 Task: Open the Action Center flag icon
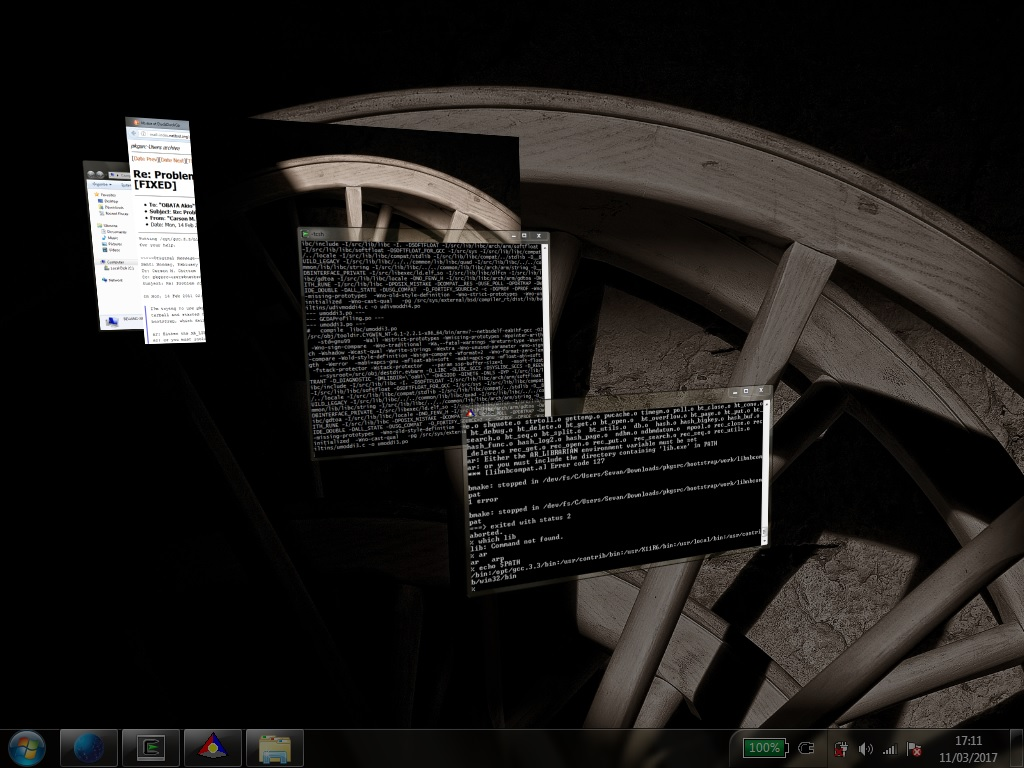pyautogui.click(x=914, y=749)
